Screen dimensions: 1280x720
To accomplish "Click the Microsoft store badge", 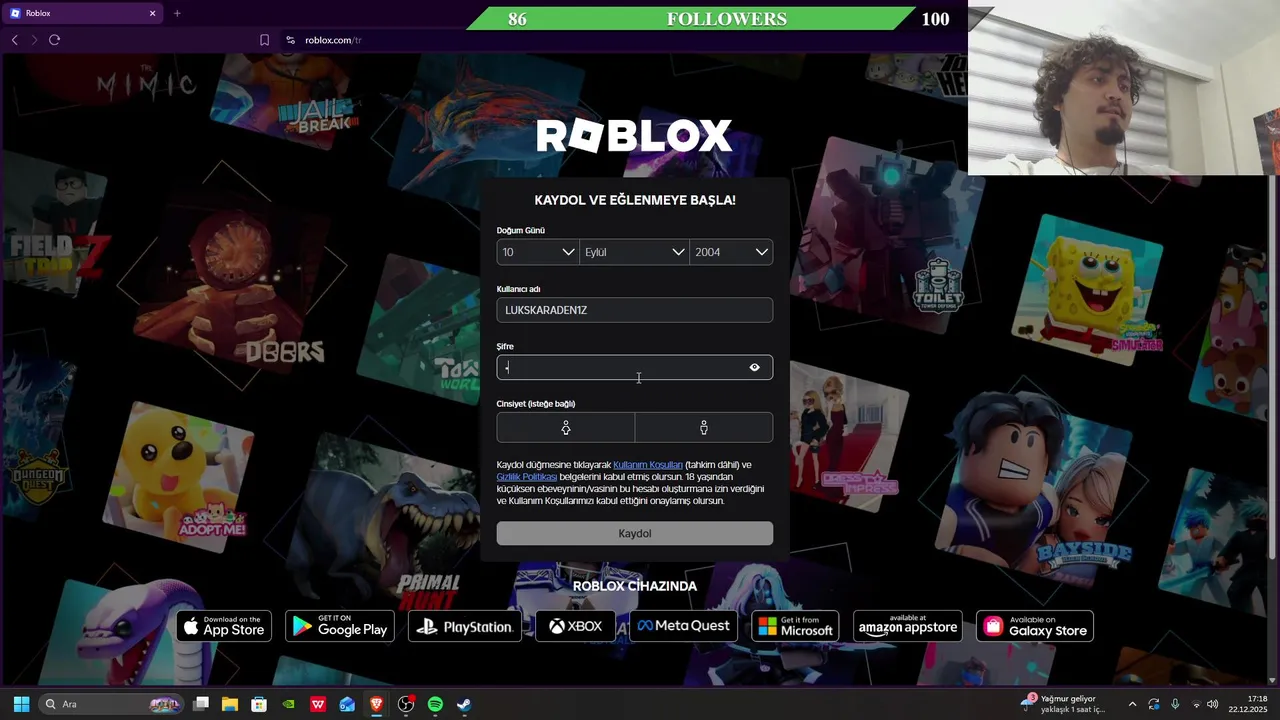I will pos(795,626).
